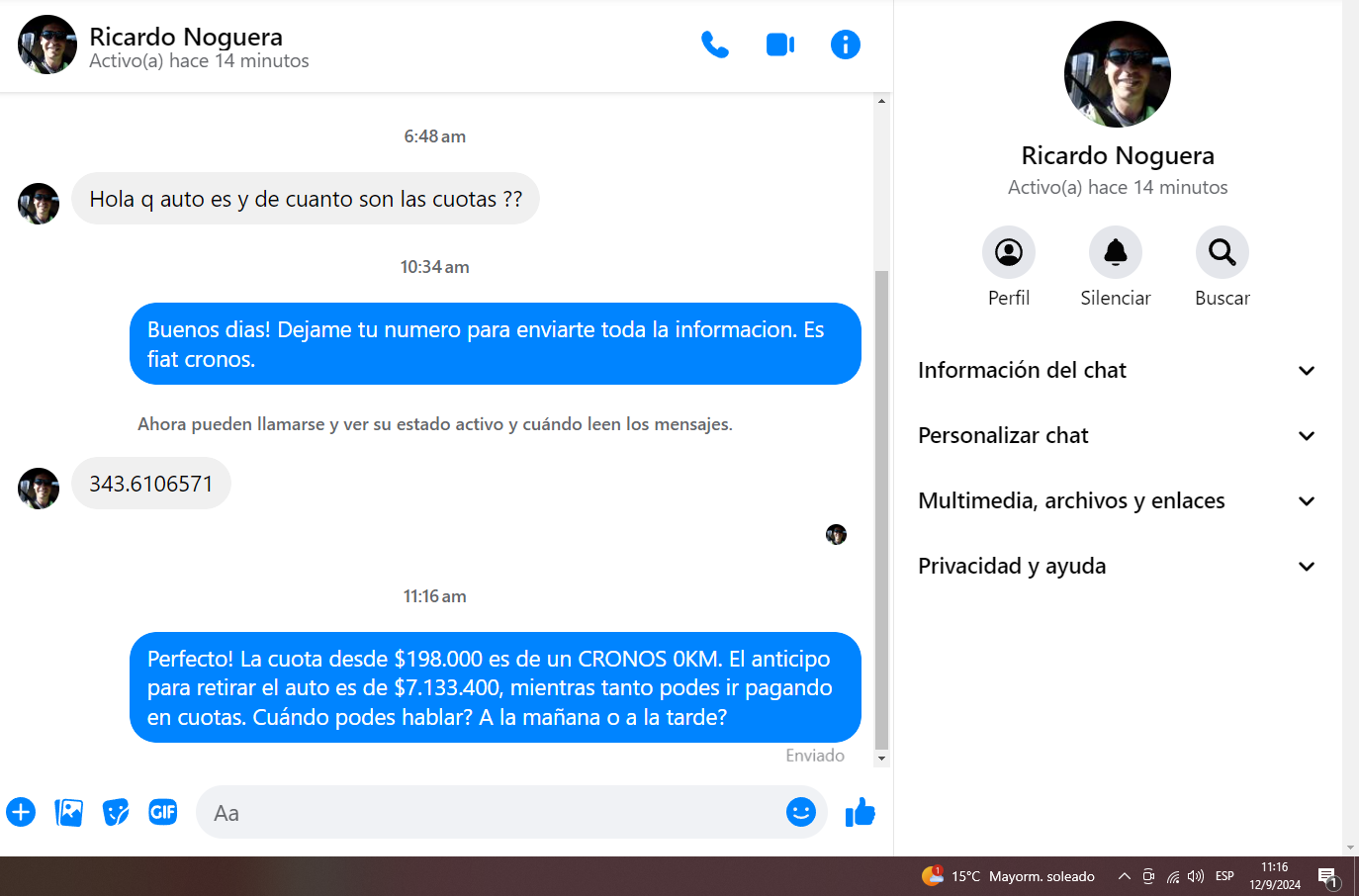Open Ricardo's Perfil from side panel
The width and height of the screenshot is (1359, 896).
pos(1008,253)
